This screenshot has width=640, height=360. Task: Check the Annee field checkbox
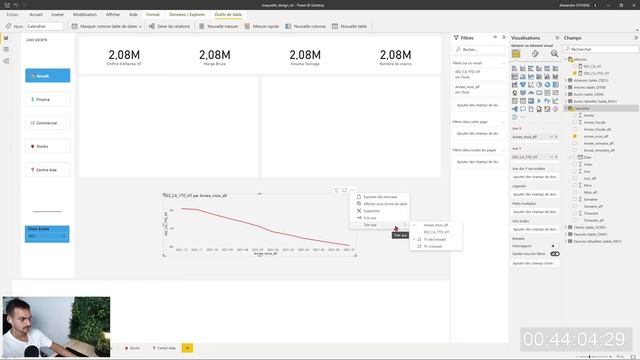pyautogui.click(x=575, y=116)
